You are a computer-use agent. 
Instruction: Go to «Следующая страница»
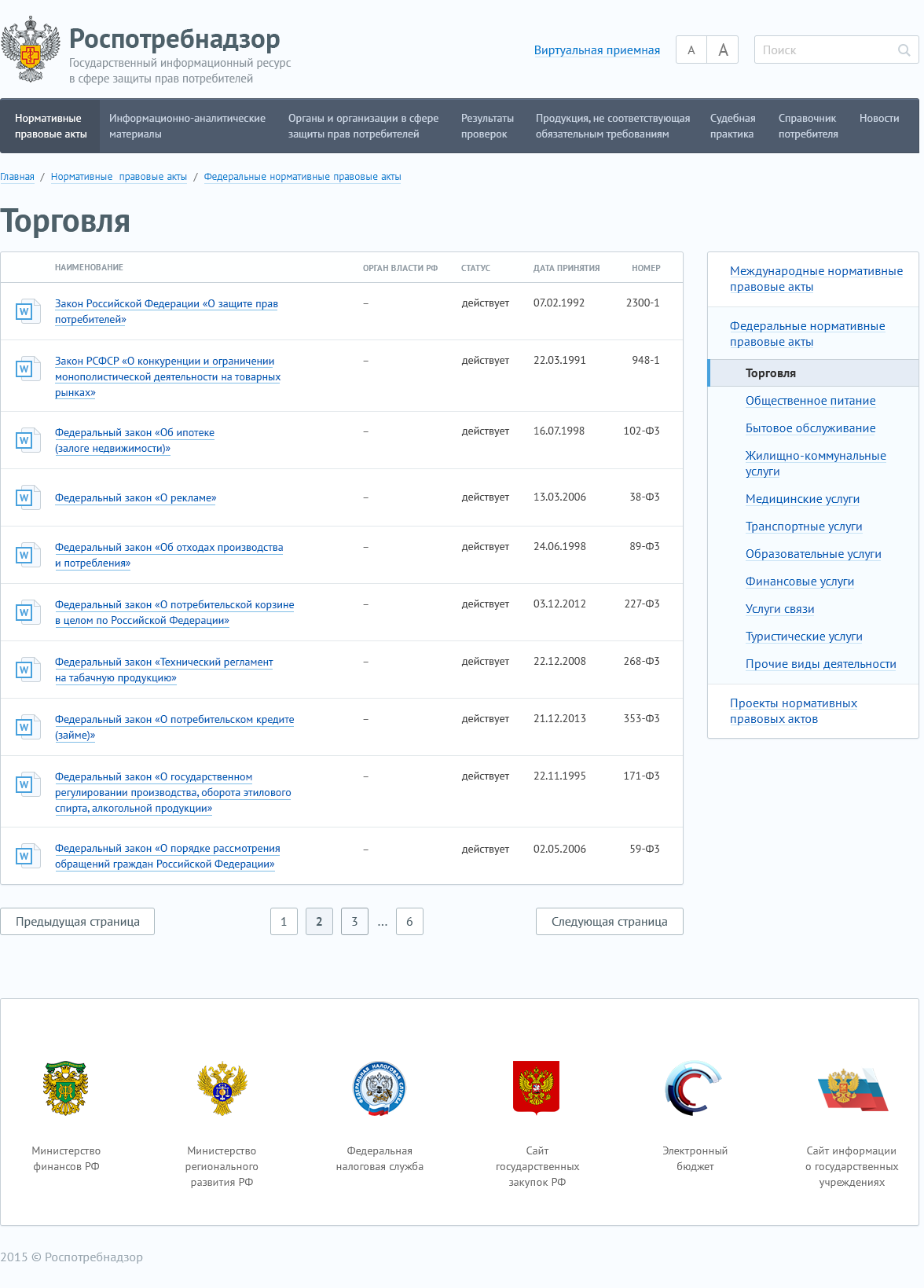(x=609, y=922)
